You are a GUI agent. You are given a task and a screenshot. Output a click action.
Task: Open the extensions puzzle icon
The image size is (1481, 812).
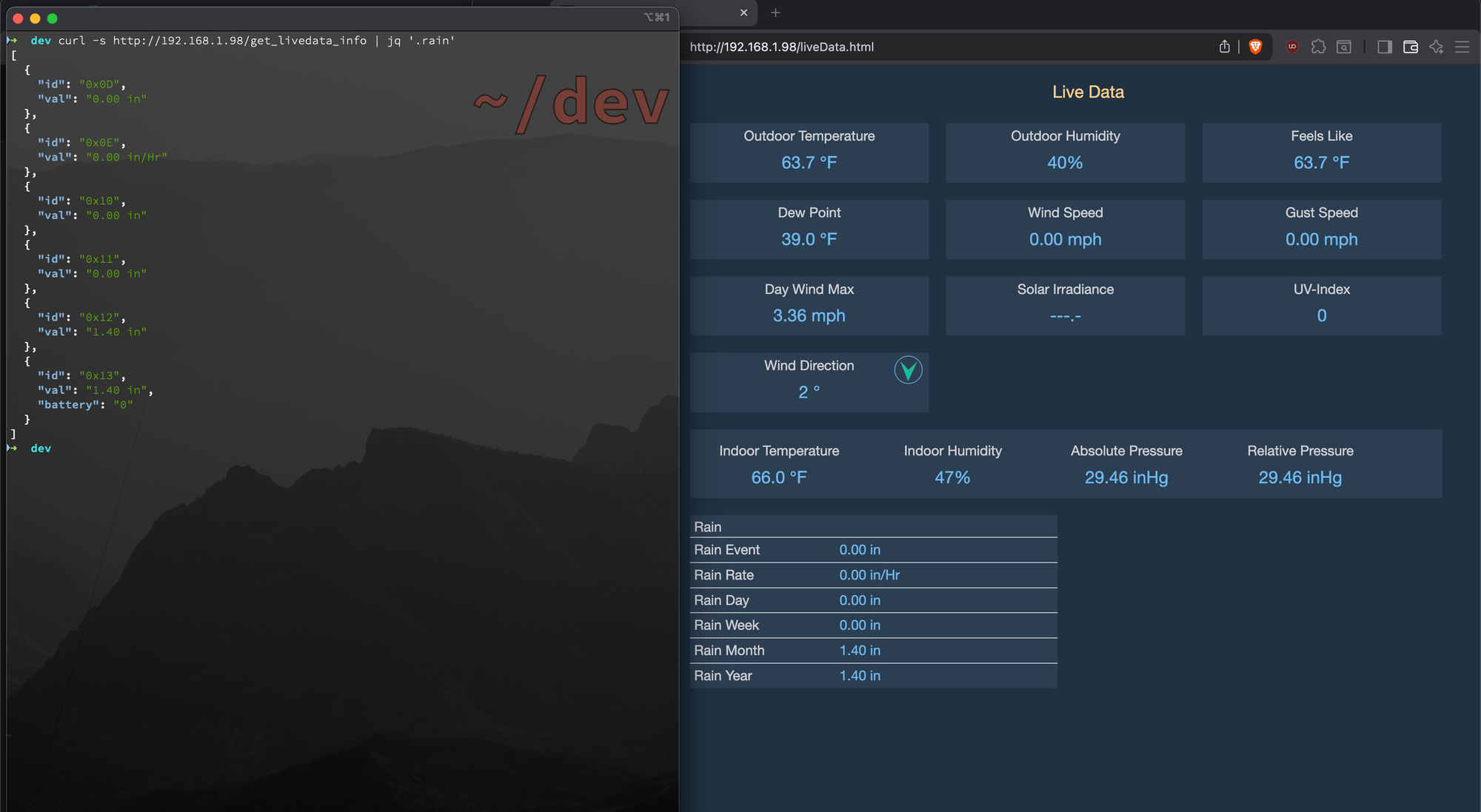click(x=1318, y=47)
